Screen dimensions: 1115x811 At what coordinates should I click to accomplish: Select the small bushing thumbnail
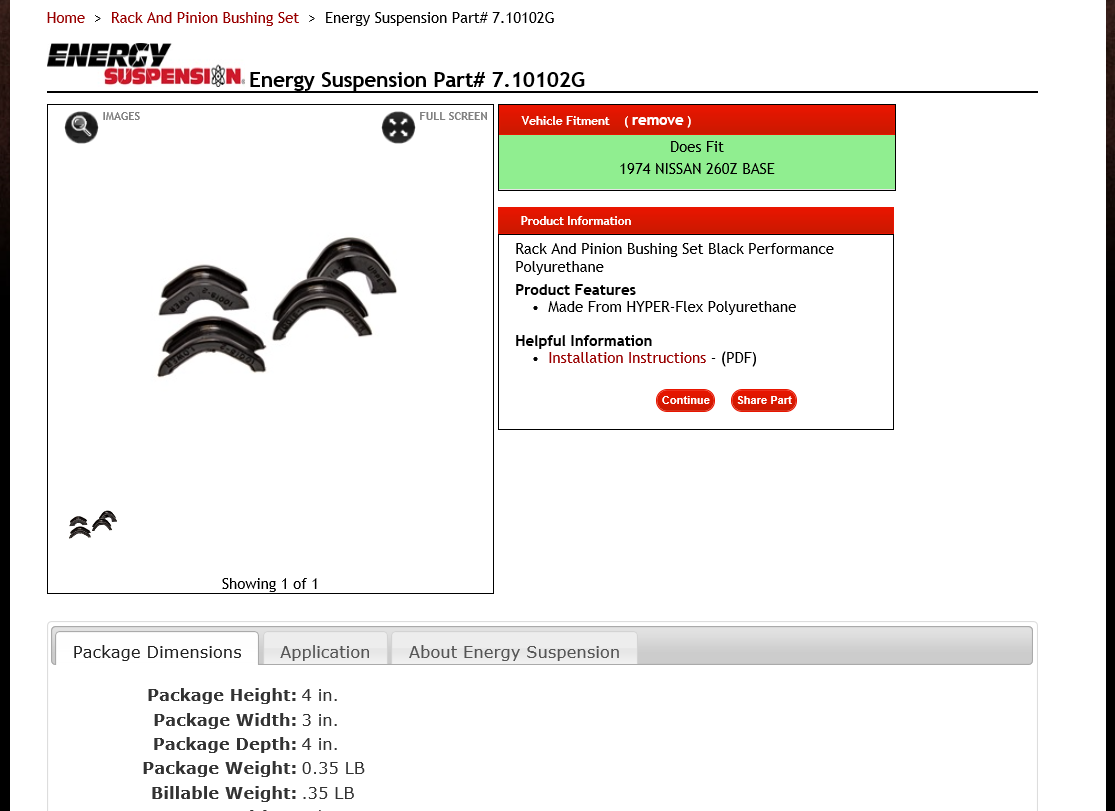92,524
